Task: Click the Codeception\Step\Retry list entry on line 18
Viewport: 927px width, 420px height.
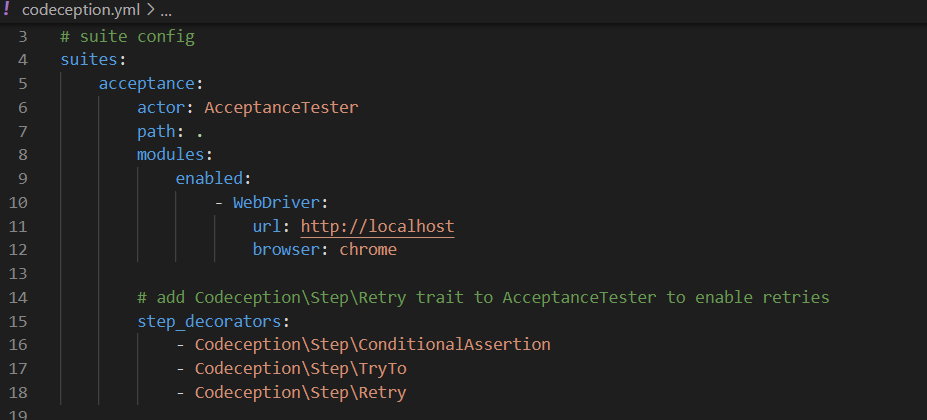Action: click(300, 393)
